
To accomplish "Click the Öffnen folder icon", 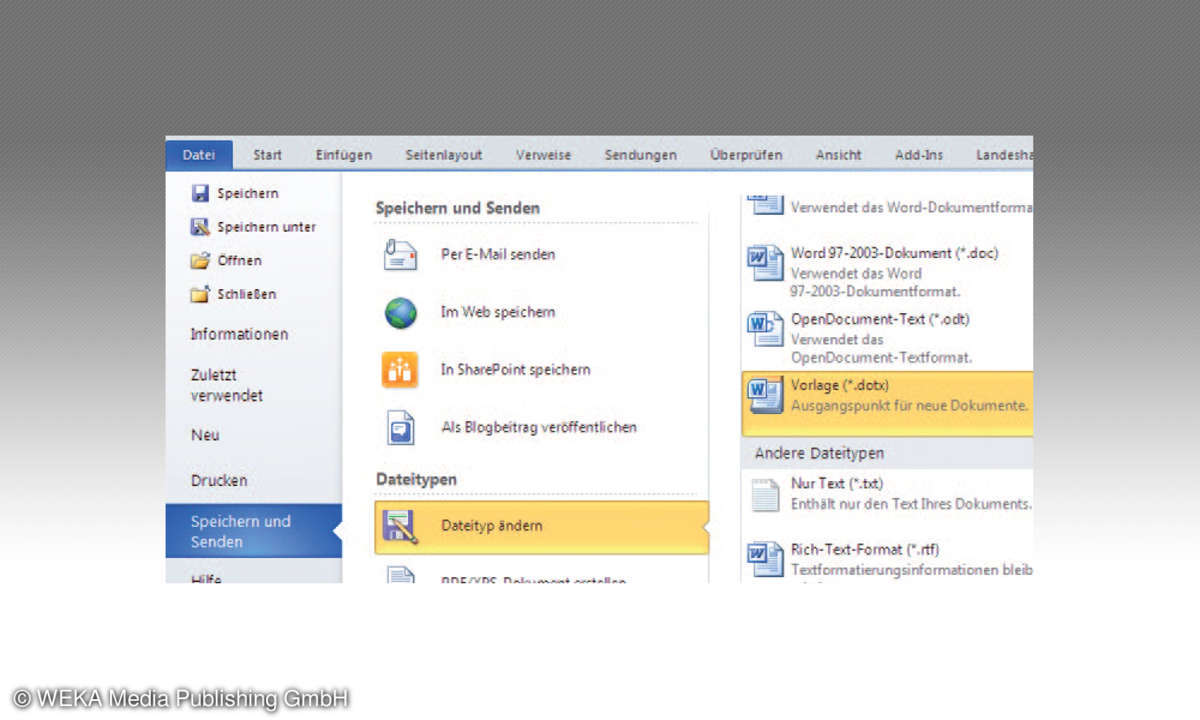I will 200,261.
